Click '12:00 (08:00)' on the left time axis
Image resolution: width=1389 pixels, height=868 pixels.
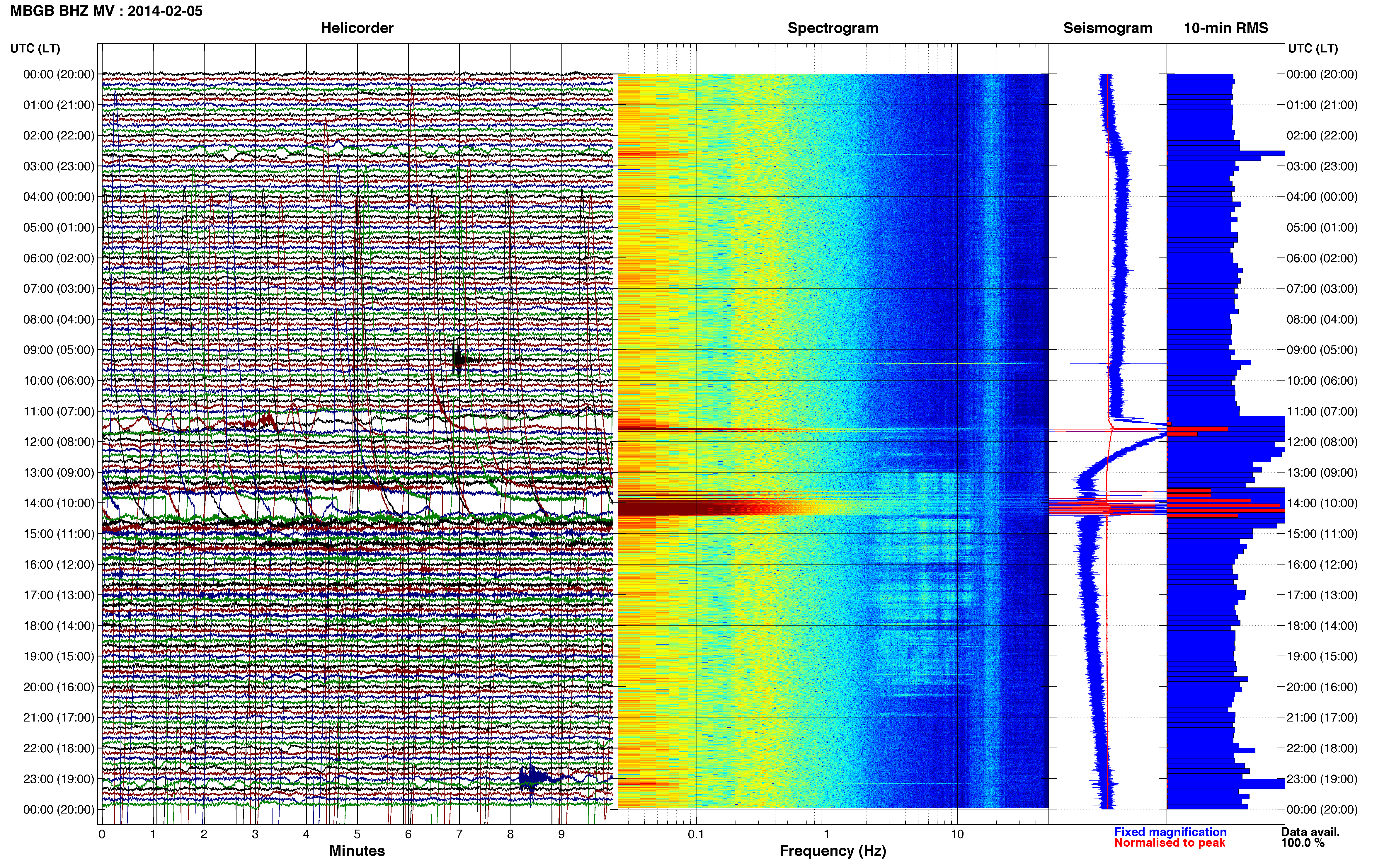click(59, 442)
